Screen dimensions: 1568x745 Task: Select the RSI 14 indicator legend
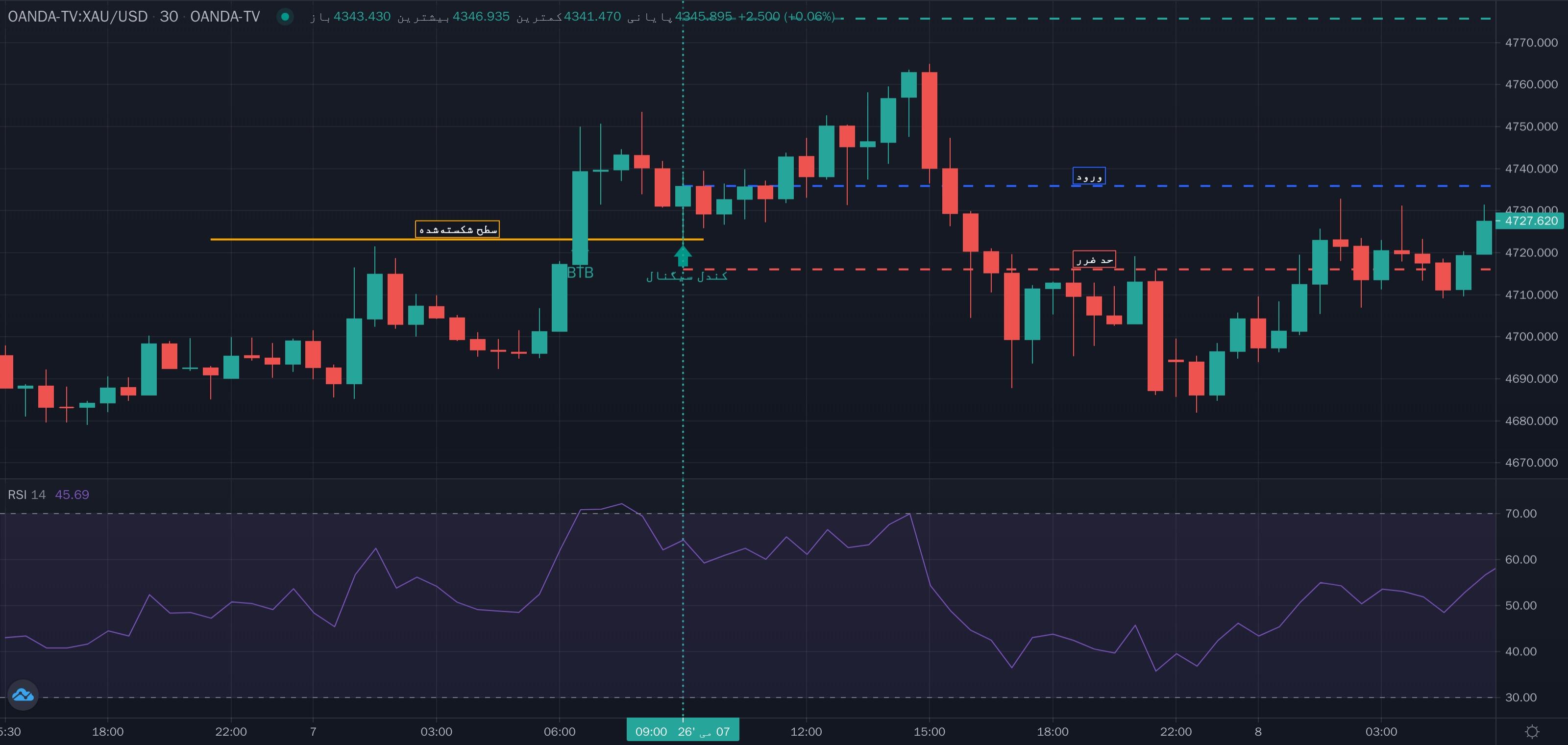(x=27, y=494)
